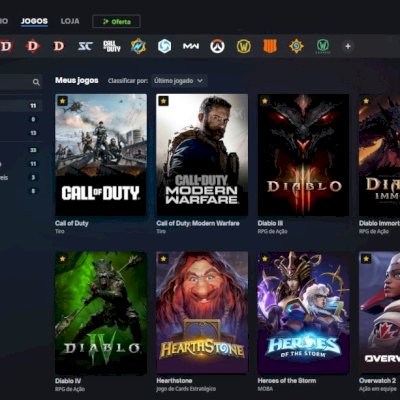Open the Diablo IV title link
400x400 pixels.
(x=68, y=381)
